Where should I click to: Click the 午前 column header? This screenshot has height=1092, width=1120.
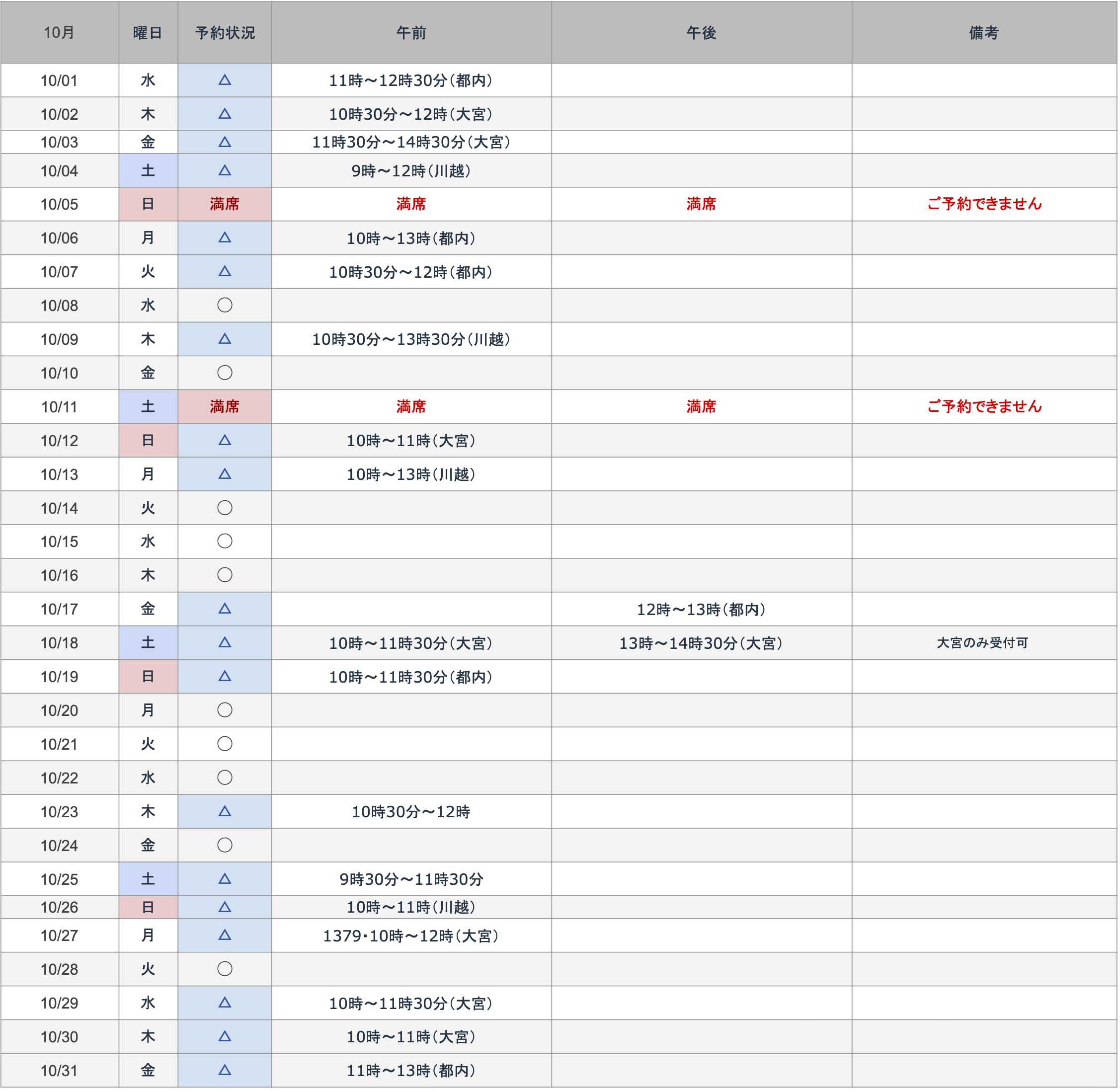pos(411,33)
